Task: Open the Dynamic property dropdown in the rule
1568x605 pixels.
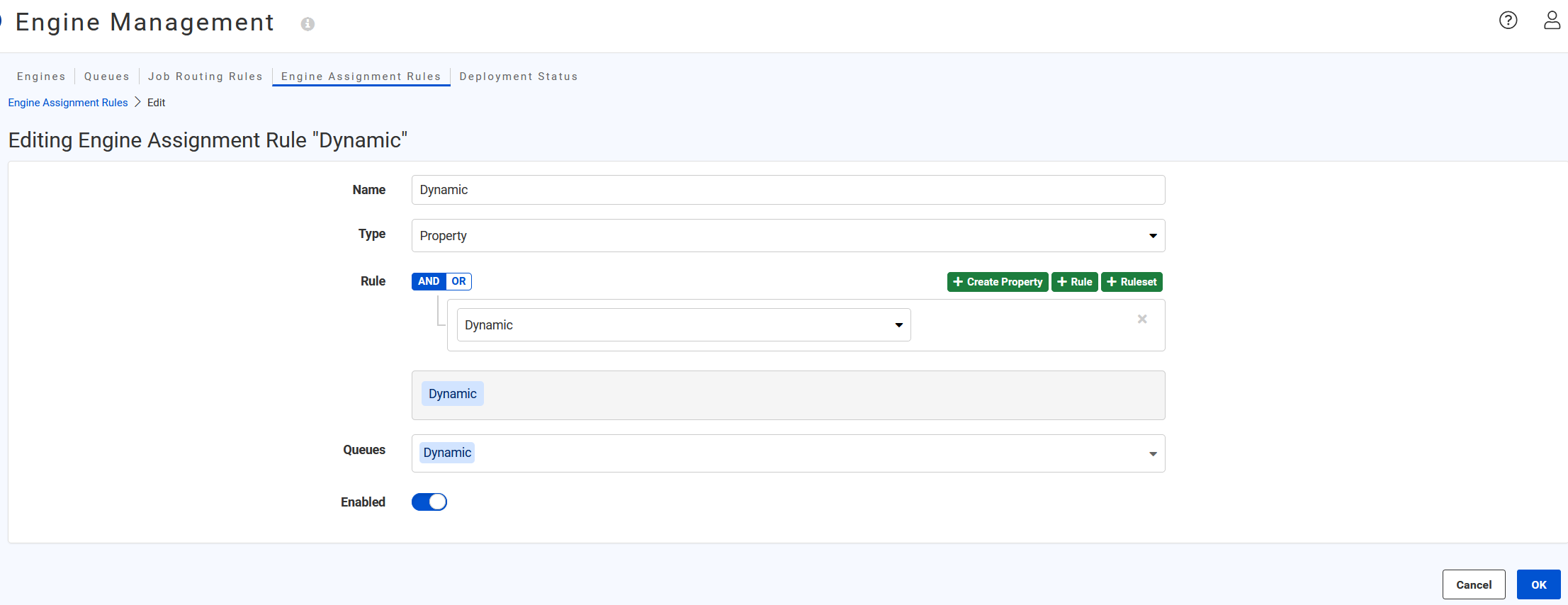Action: 684,324
